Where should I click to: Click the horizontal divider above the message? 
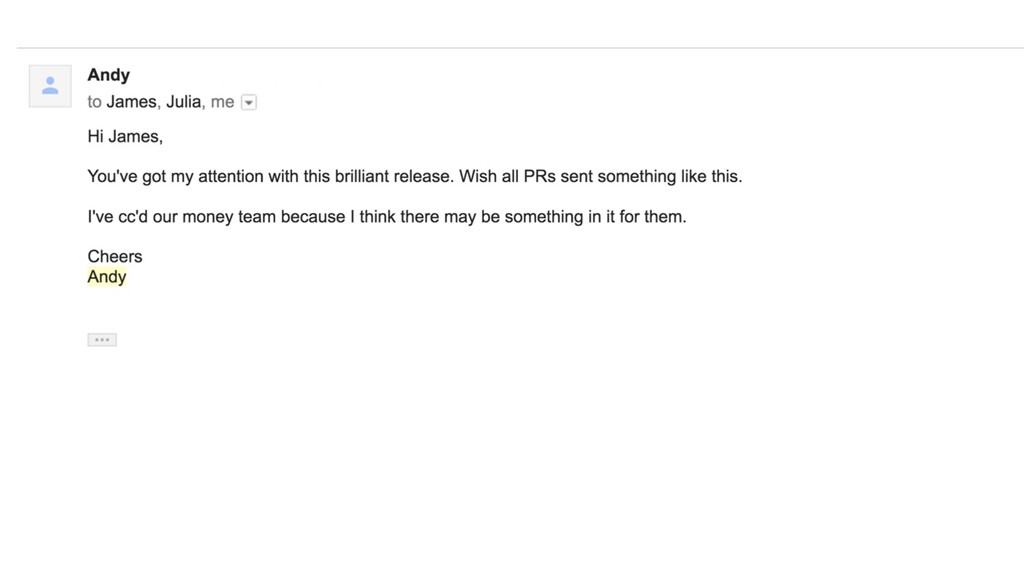(520, 48)
